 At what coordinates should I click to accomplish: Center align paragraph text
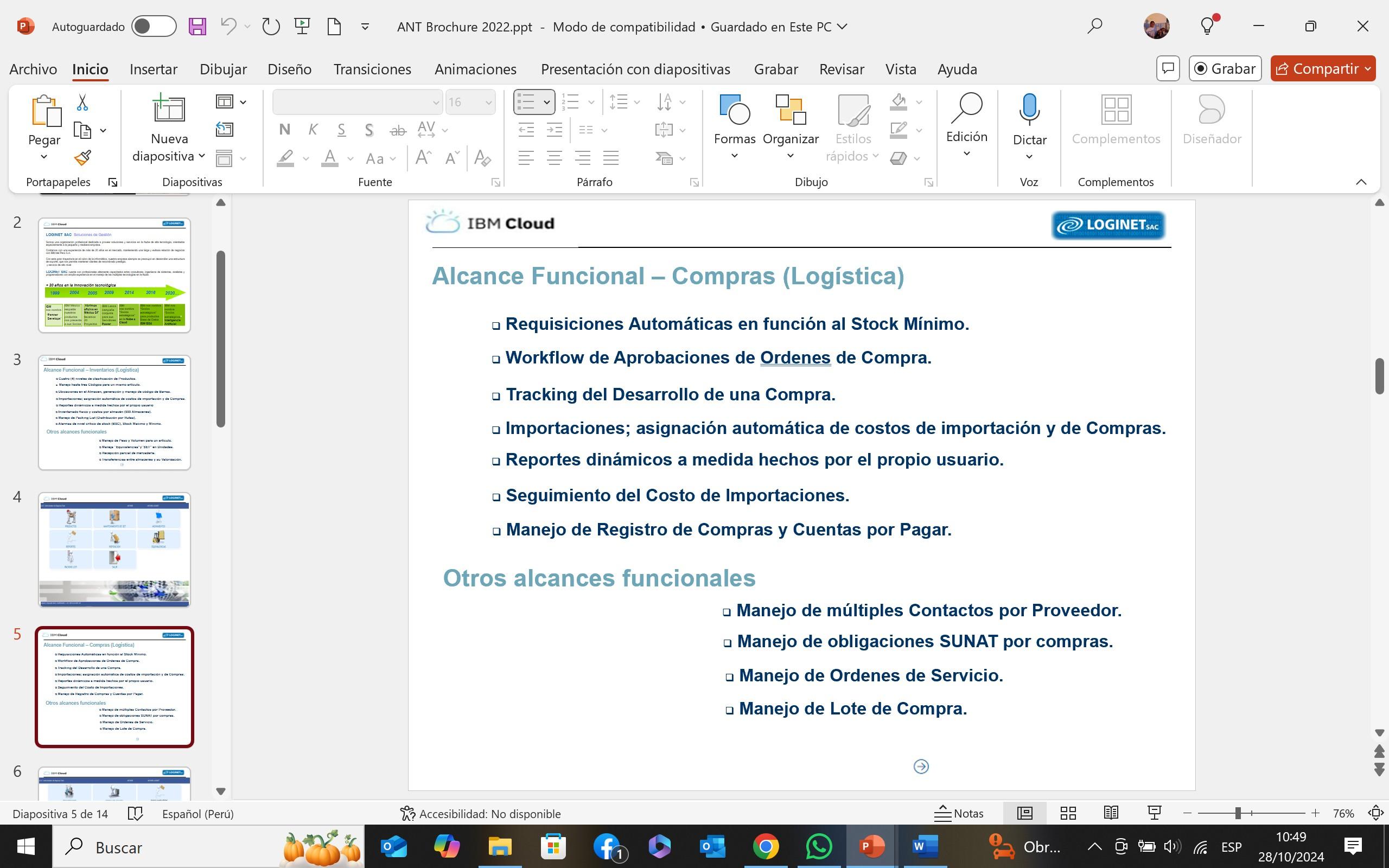tap(554, 158)
